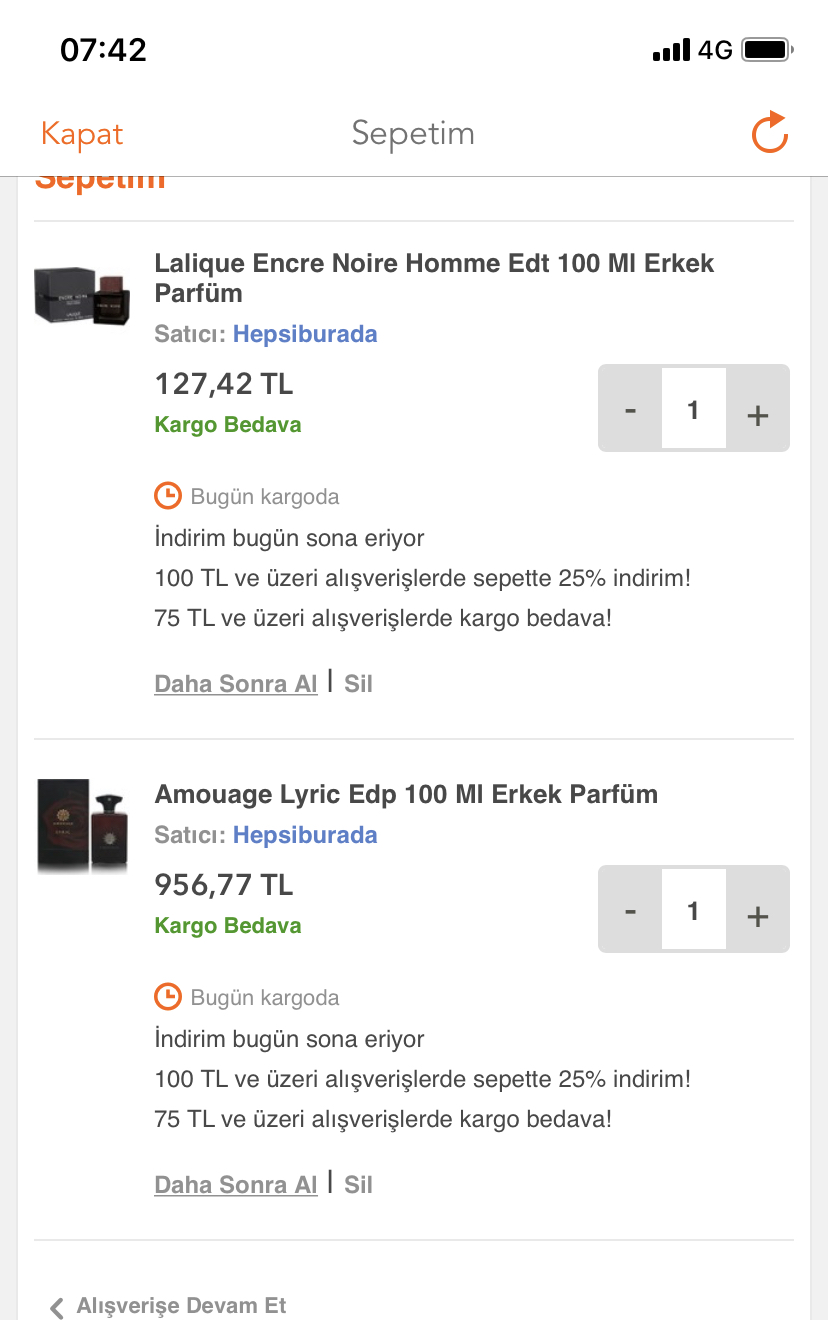Image resolution: width=828 pixels, height=1320 pixels.
Task: Tap the clock icon beside first Bugün kargoda
Action: 168,496
